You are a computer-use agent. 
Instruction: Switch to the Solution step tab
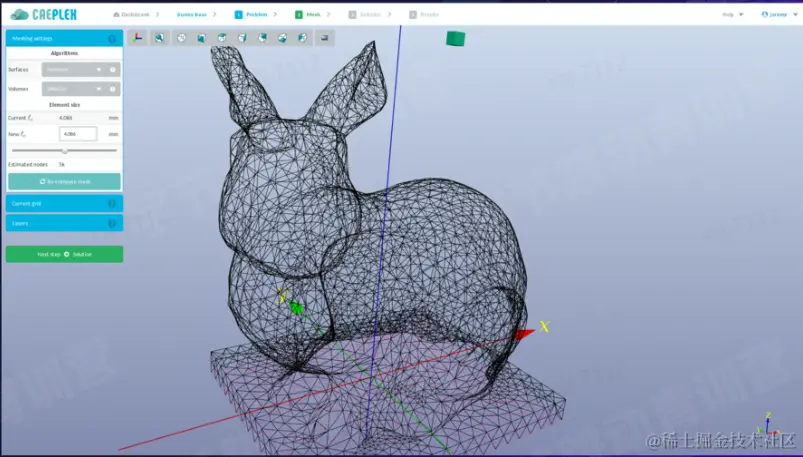pos(365,14)
